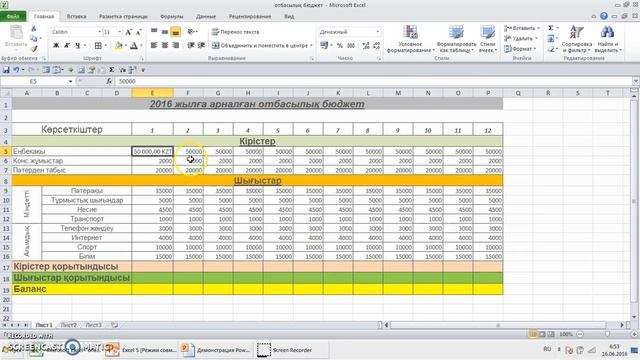Viewport: 640px width, 360px height.
Task: Click the font color A icon
Action: (134, 46)
